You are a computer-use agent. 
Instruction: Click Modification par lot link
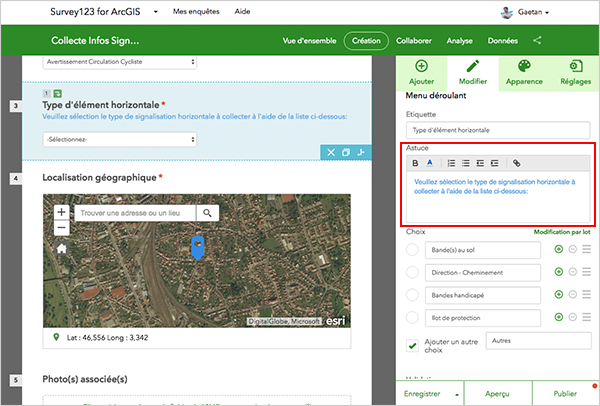tap(562, 232)
